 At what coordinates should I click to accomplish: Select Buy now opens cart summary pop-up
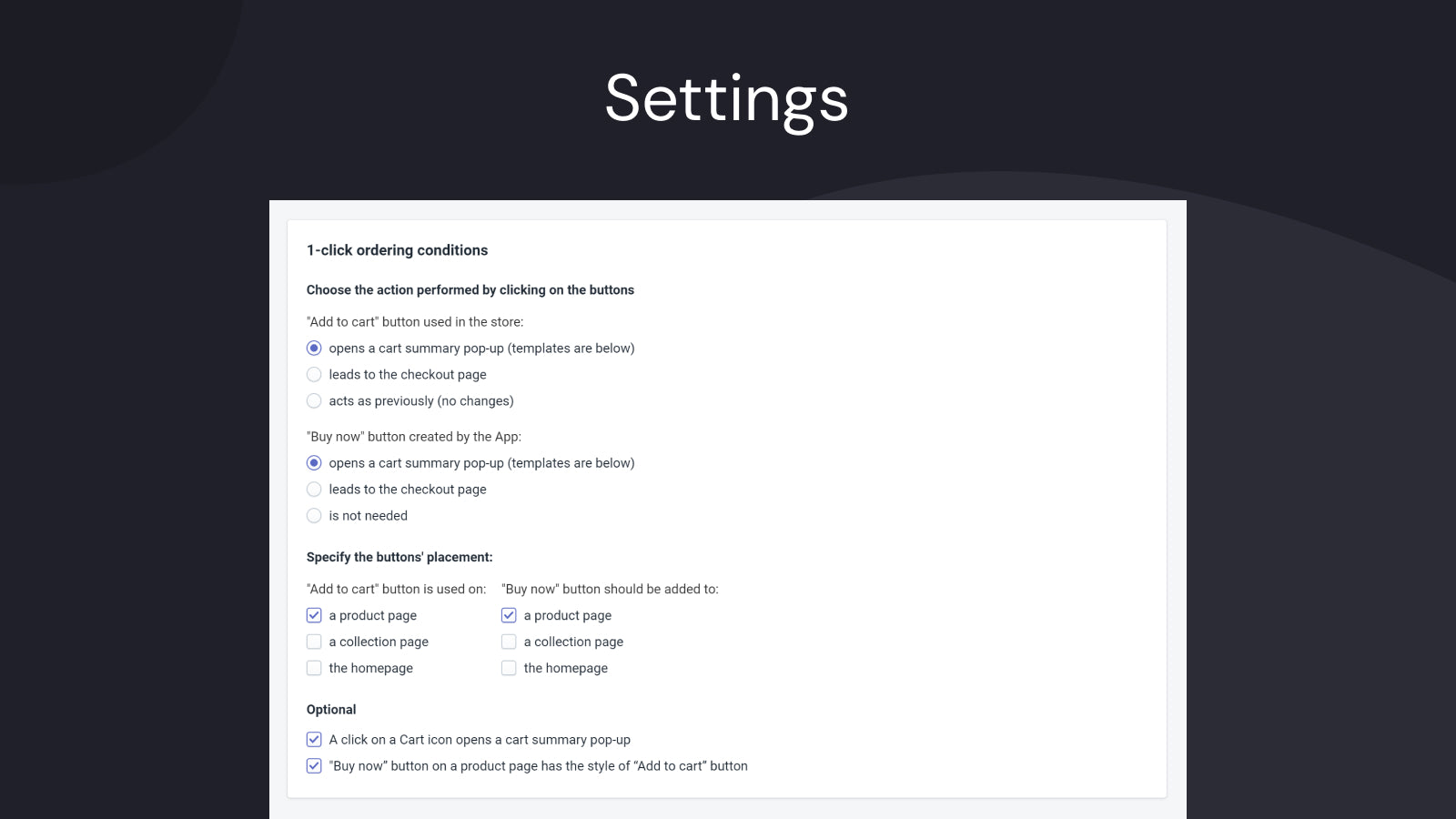pyautogui.click(x=314, y=462)
